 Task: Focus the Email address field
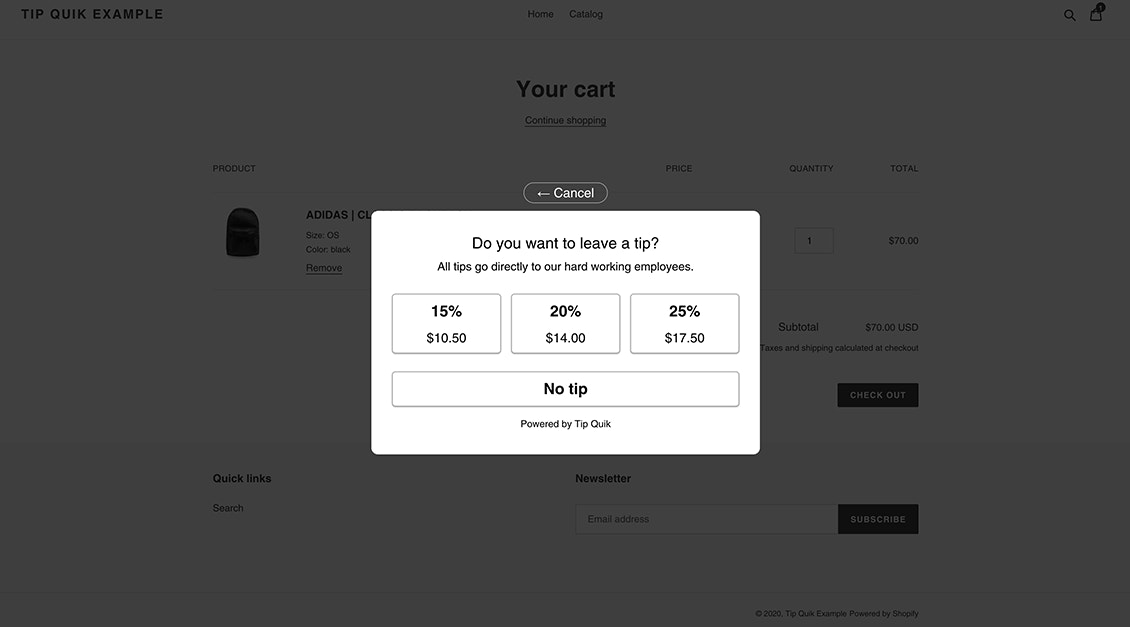coord(706,519)
